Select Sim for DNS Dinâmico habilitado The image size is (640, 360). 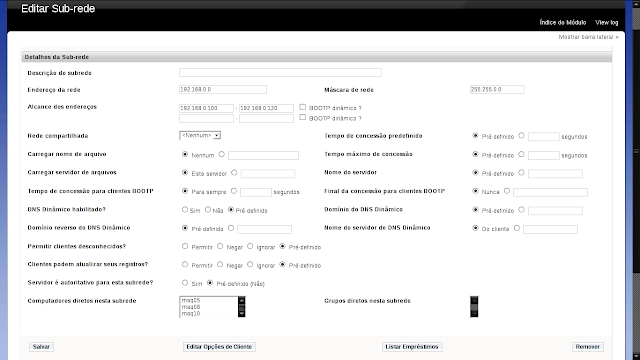185,209
